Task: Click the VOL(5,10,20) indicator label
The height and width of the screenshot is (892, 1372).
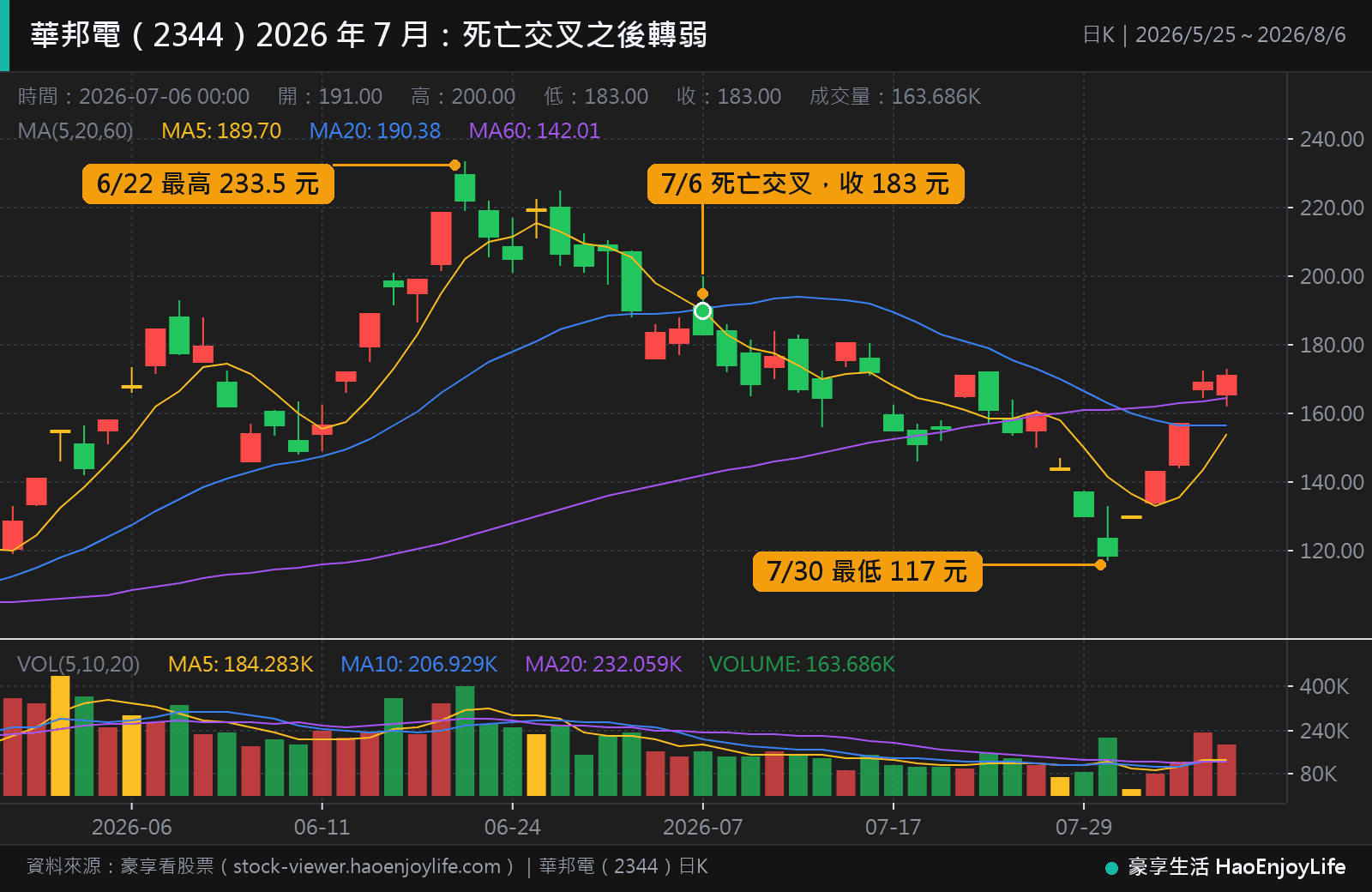Action: [78, 665]
